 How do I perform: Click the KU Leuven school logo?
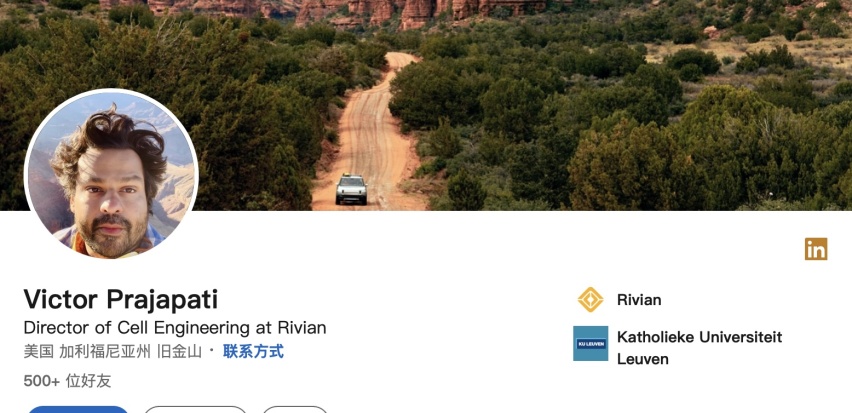[x=590, y=343]
